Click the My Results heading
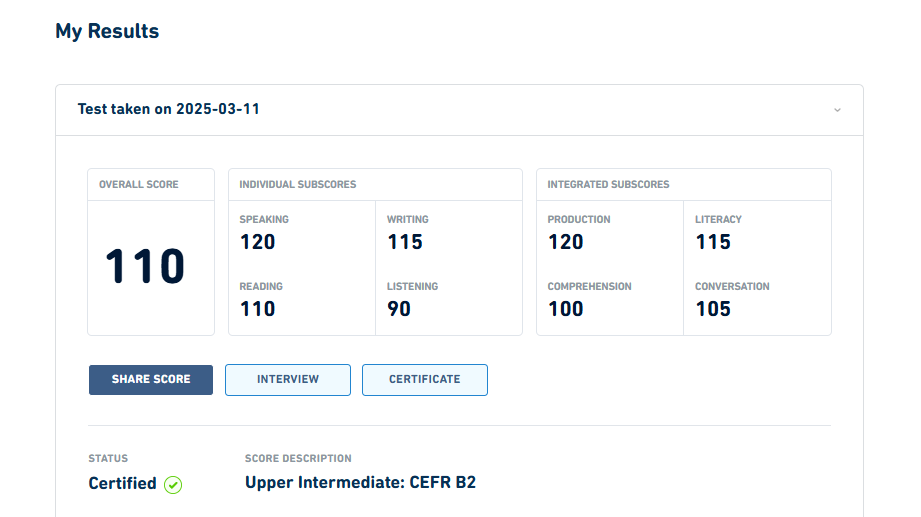The image size is (921, 517). (107, 31)
